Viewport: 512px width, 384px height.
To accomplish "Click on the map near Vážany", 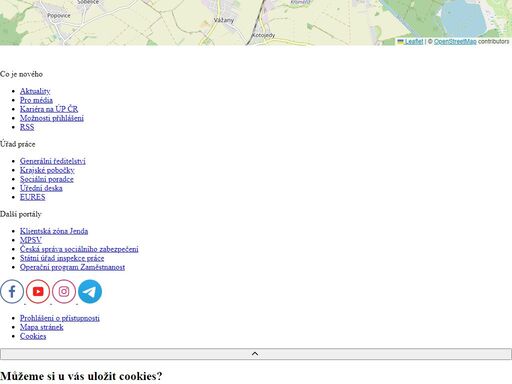I will click(224, 20).
